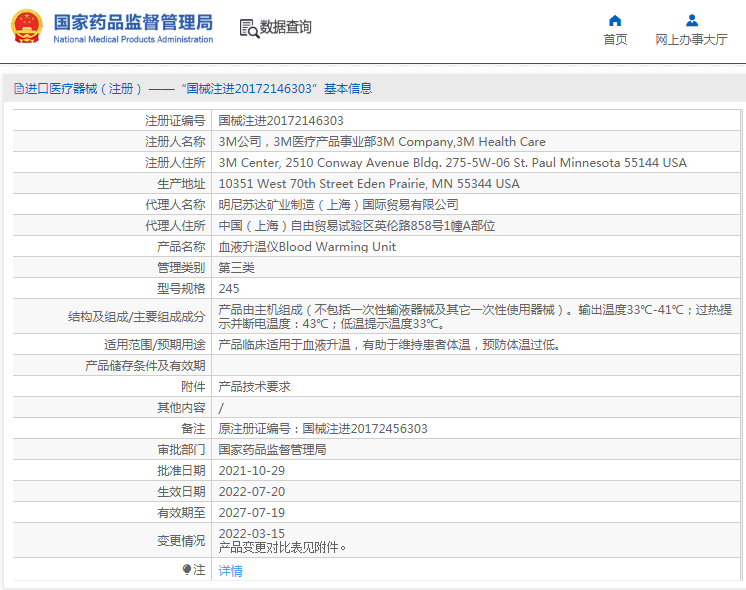The width and height of the screenshot is (746, 590).
Task: Click the product name 血液升温仪Blood Warming Unit
Action: point(307,247)
